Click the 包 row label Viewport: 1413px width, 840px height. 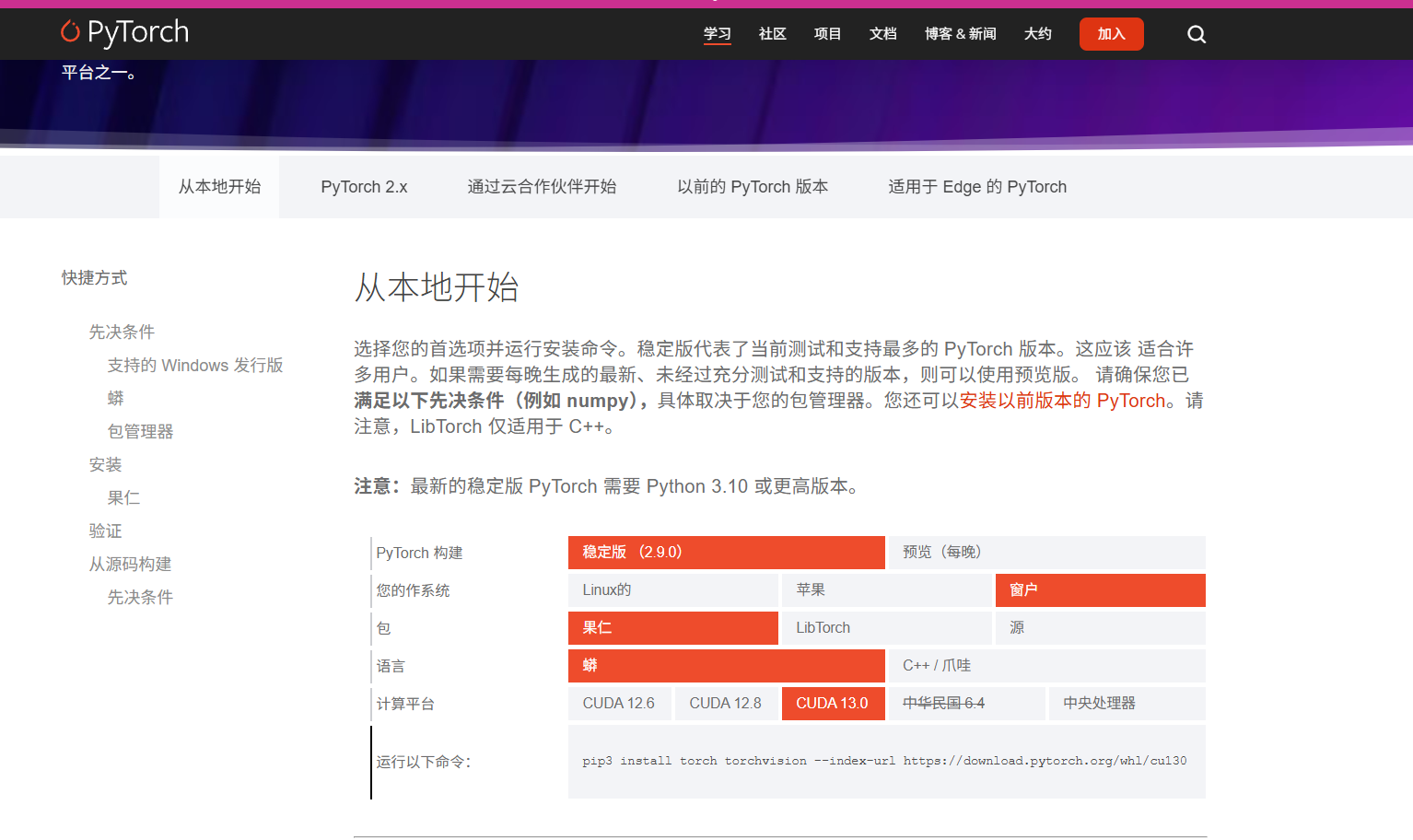click(x=383, y=628)
